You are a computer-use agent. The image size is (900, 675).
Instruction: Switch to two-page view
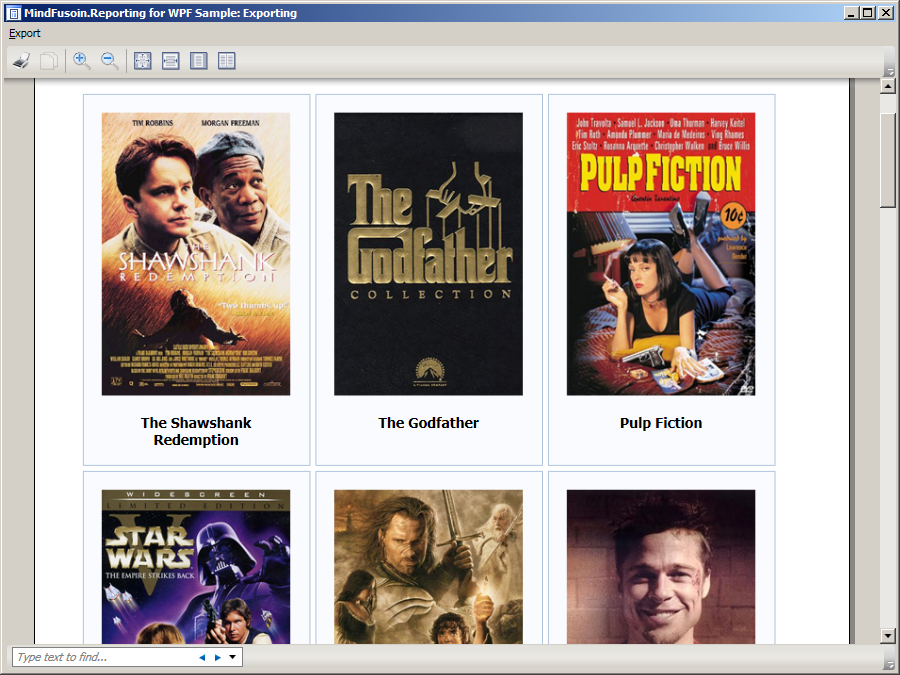[x=227, y=61]
